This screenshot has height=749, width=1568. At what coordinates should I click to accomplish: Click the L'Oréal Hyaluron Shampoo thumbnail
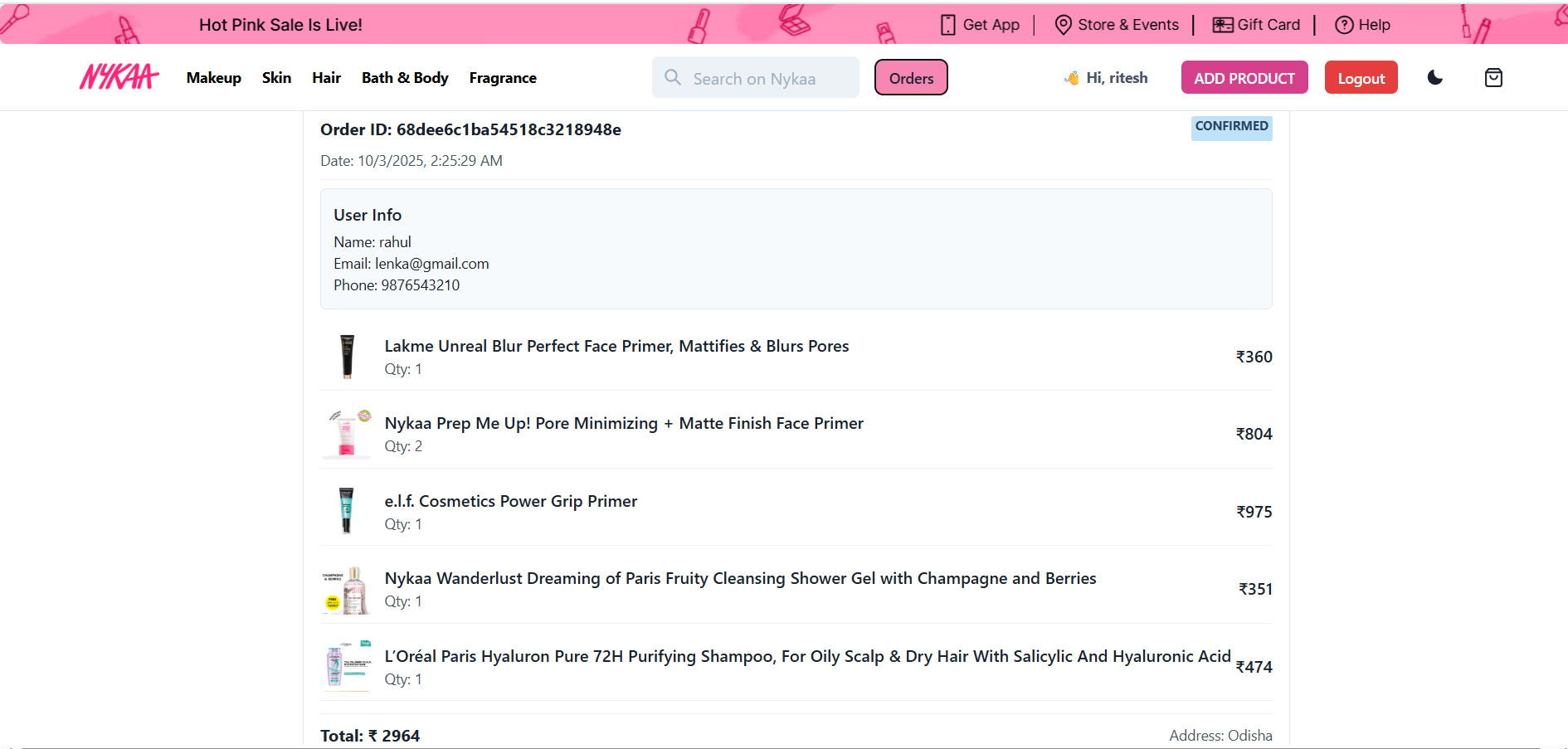(347, 666)
